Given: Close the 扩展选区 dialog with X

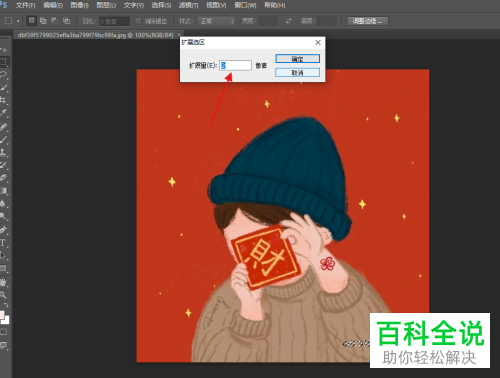Looking at the screenshot, I should [x=318, y=42].
